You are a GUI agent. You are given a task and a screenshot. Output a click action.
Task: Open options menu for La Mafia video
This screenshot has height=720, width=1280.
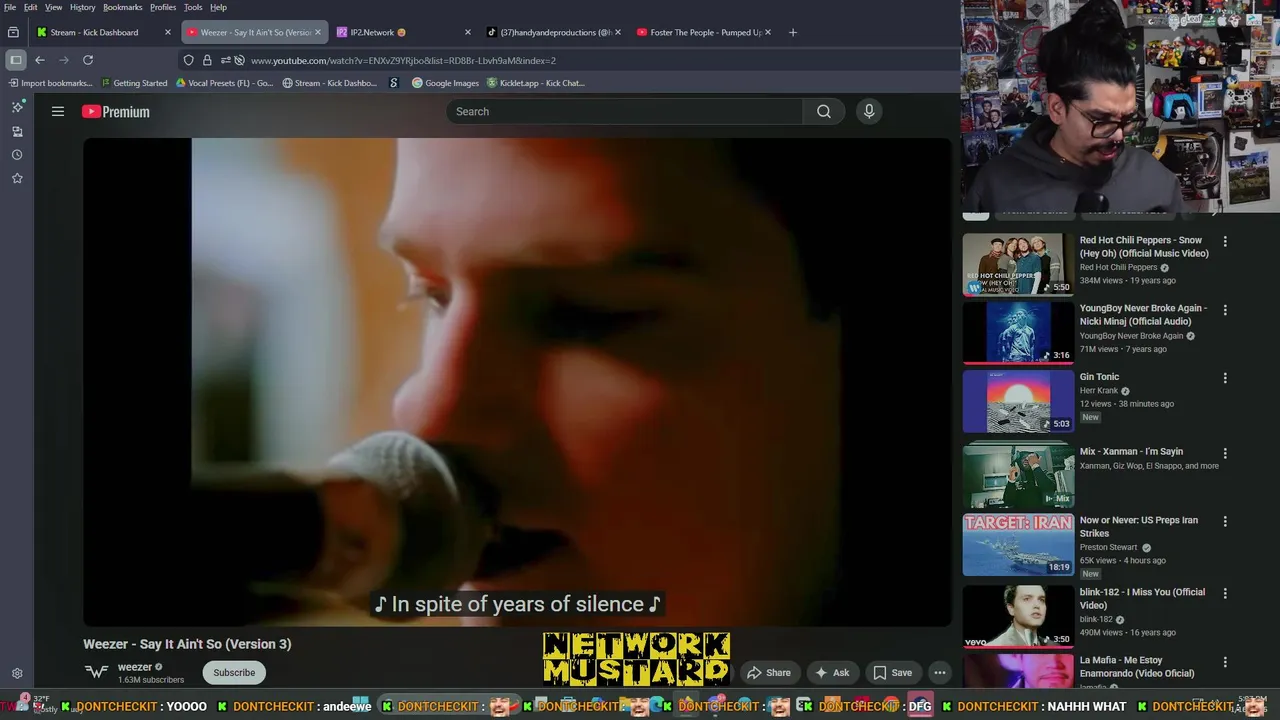click(x=1225, y=661)
